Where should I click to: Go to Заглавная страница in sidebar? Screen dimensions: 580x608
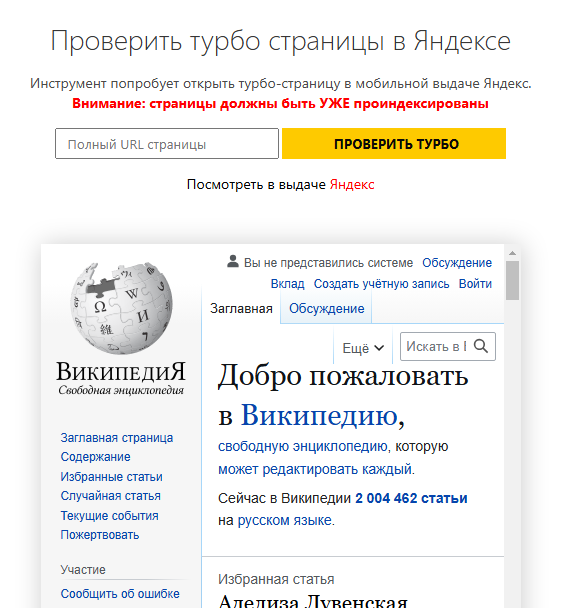coord(117,438)
